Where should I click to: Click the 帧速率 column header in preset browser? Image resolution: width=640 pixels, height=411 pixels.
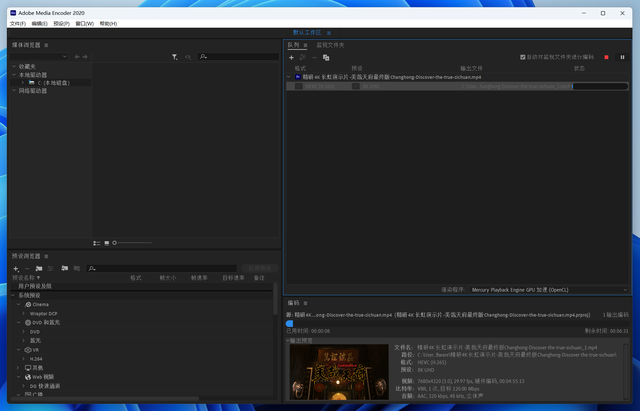click(x=199, y=278)
